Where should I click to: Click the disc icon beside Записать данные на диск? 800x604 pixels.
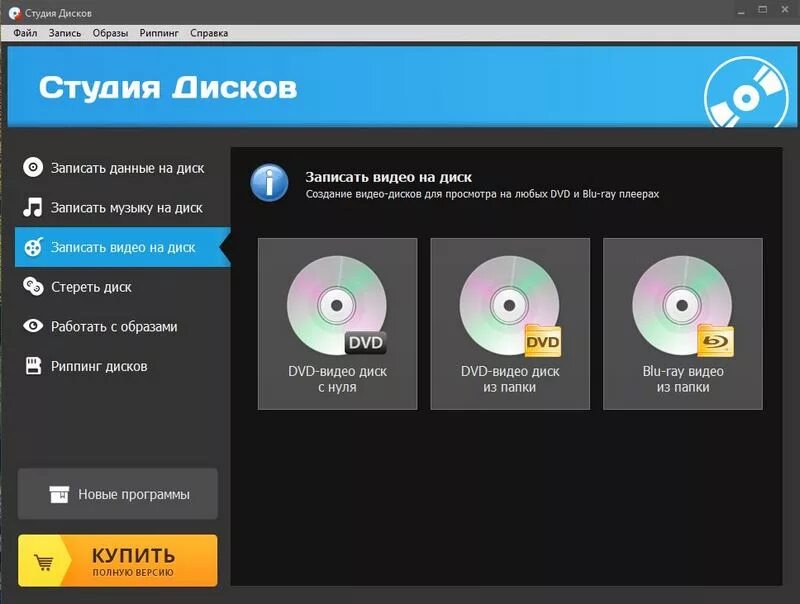pyautogui.click(x=33, y=167)
